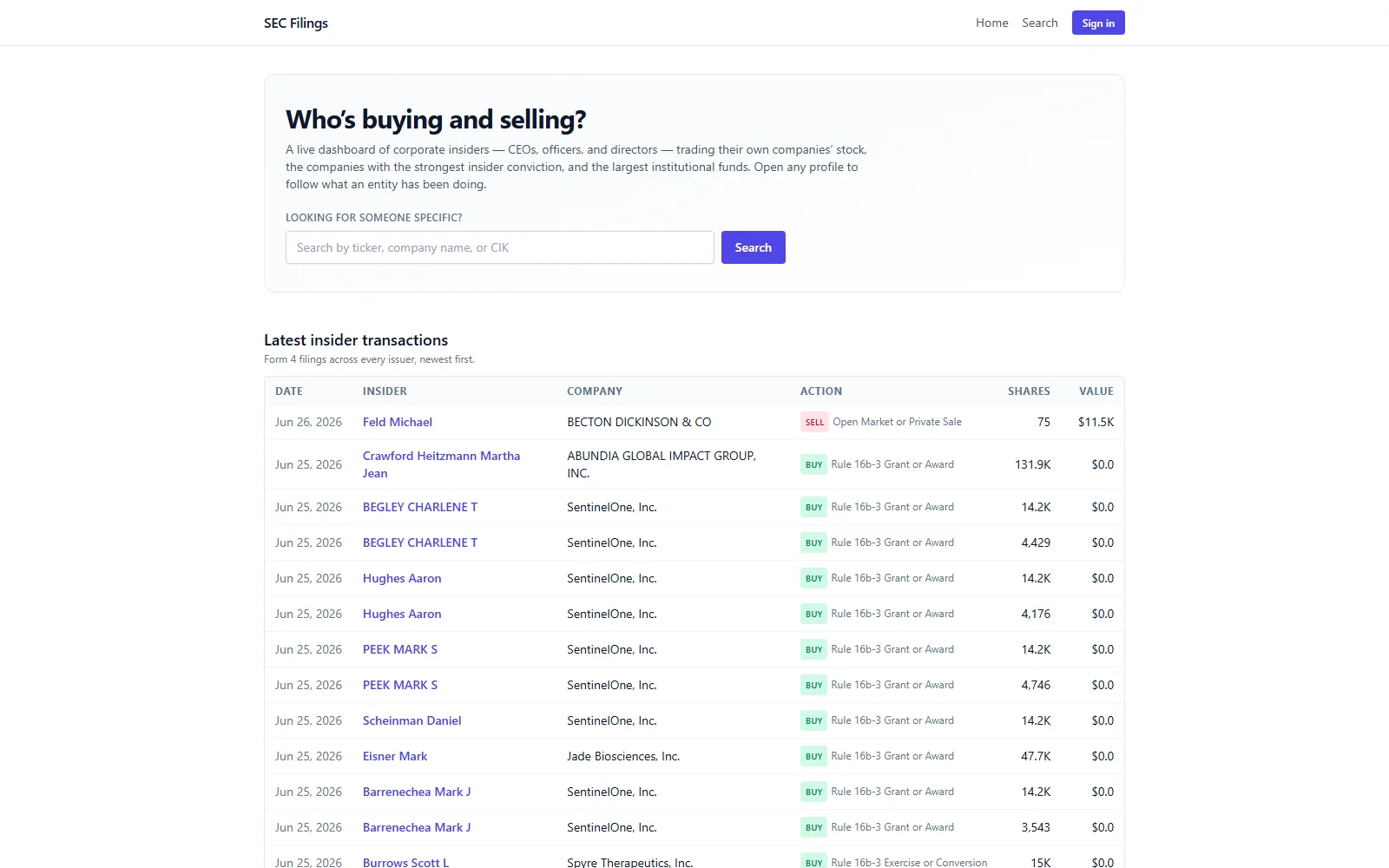The height and width of the screenshot is (868, 1389).
Task: Open PEEK MARK S link with 4,746 shares
Action: tap(400, 685)
